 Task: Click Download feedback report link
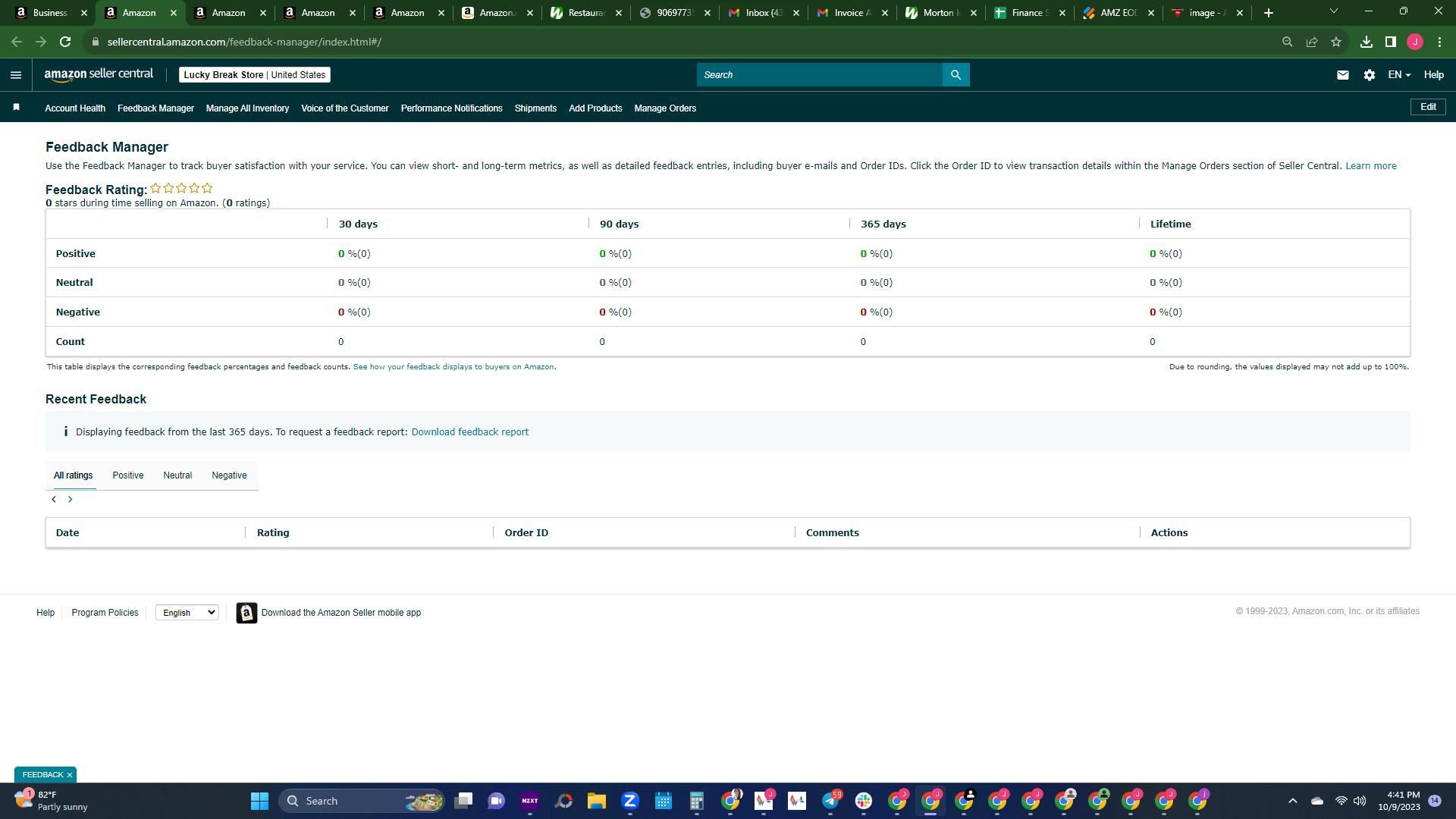coord(470,432)
